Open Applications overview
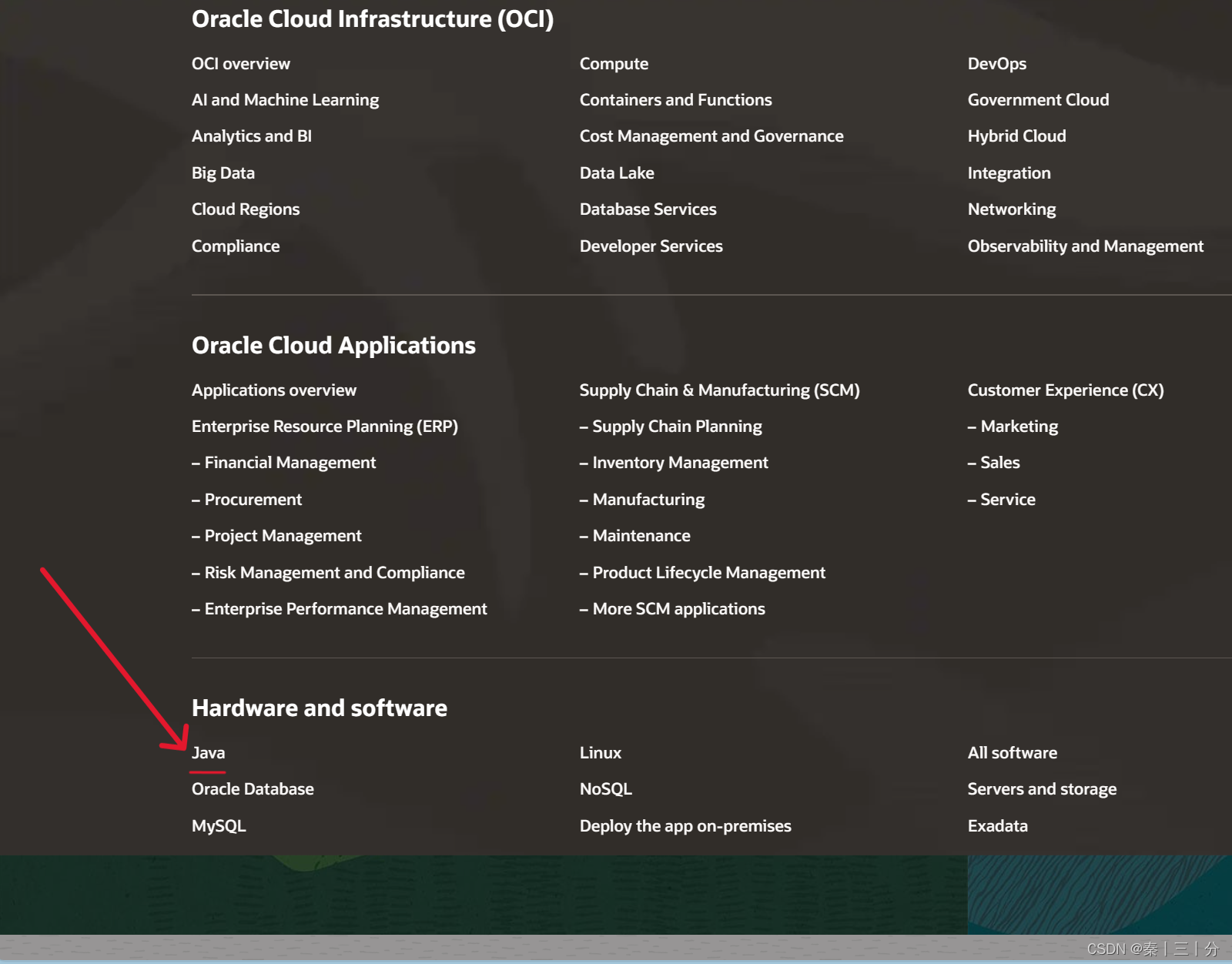The height and width of the screenshot is (964, 1232). pos(274,390)
